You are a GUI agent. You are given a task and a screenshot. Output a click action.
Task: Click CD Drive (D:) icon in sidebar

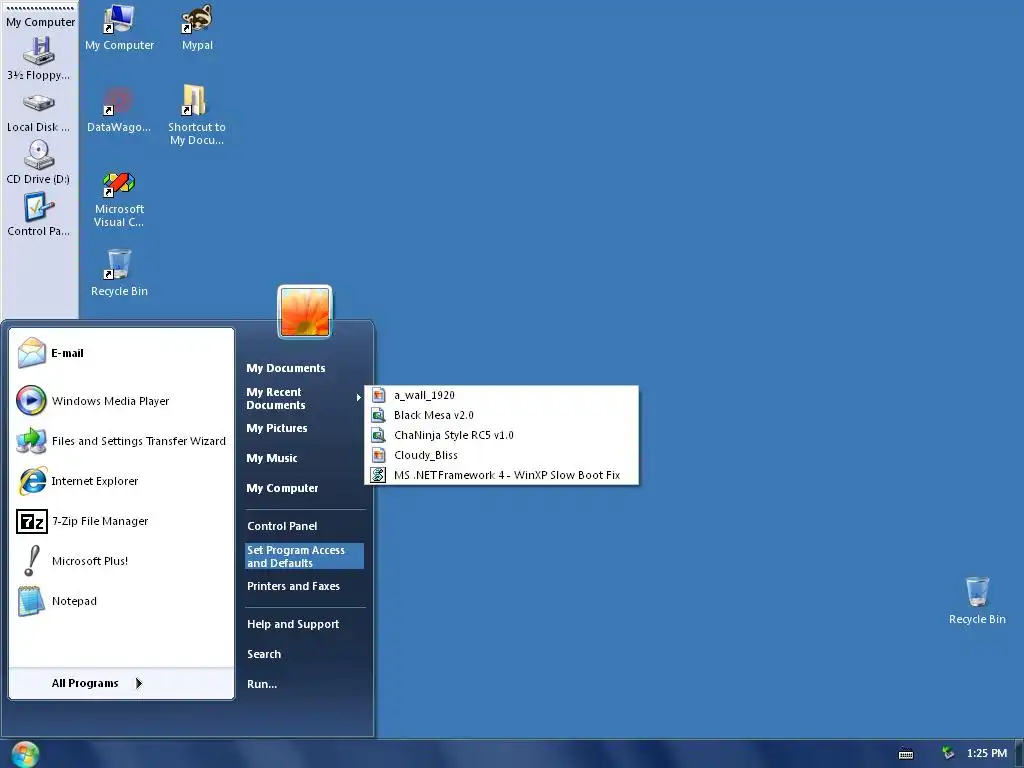[x=39, y=155]
